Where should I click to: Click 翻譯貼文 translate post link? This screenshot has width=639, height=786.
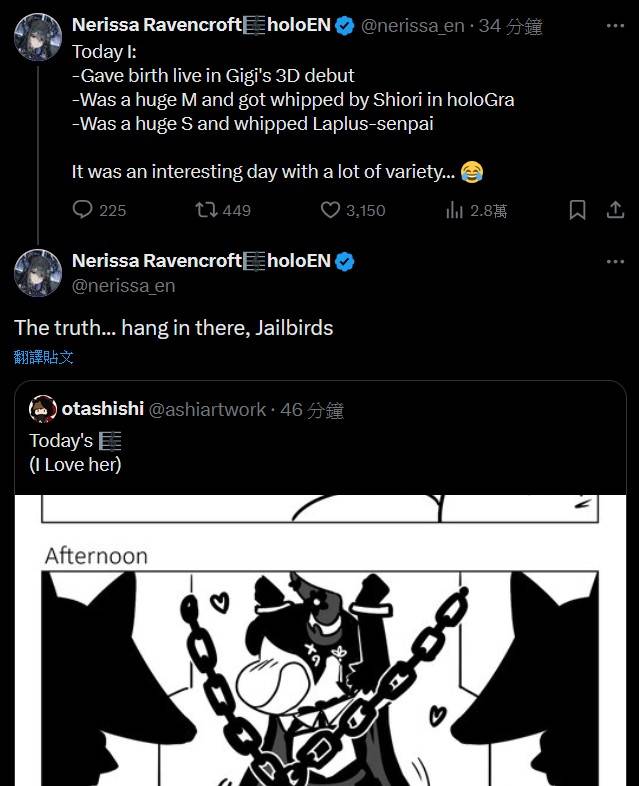coord(44,357)
